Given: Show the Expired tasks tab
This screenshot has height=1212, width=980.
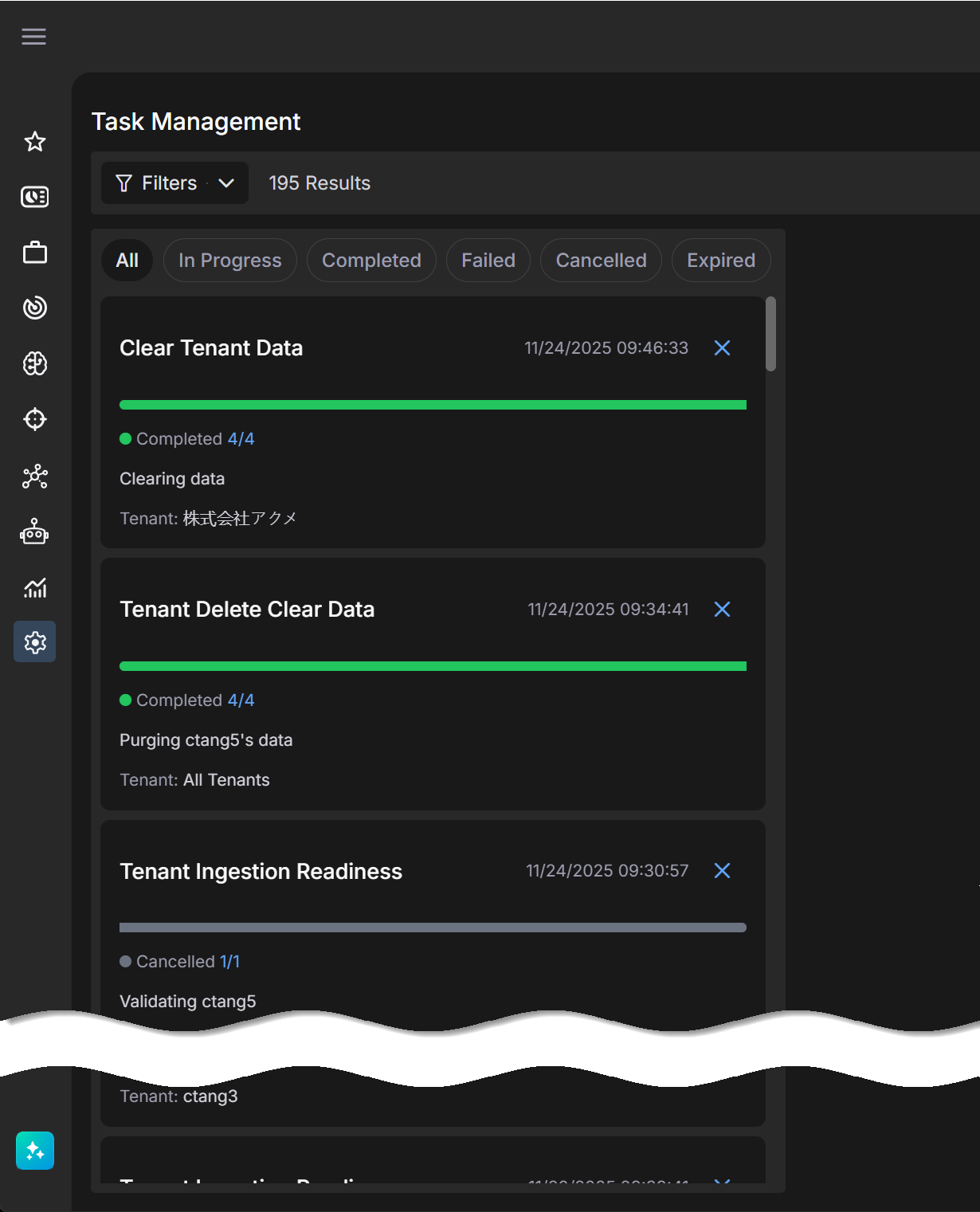Looking at the screenshot, I should tap(720, 261).
